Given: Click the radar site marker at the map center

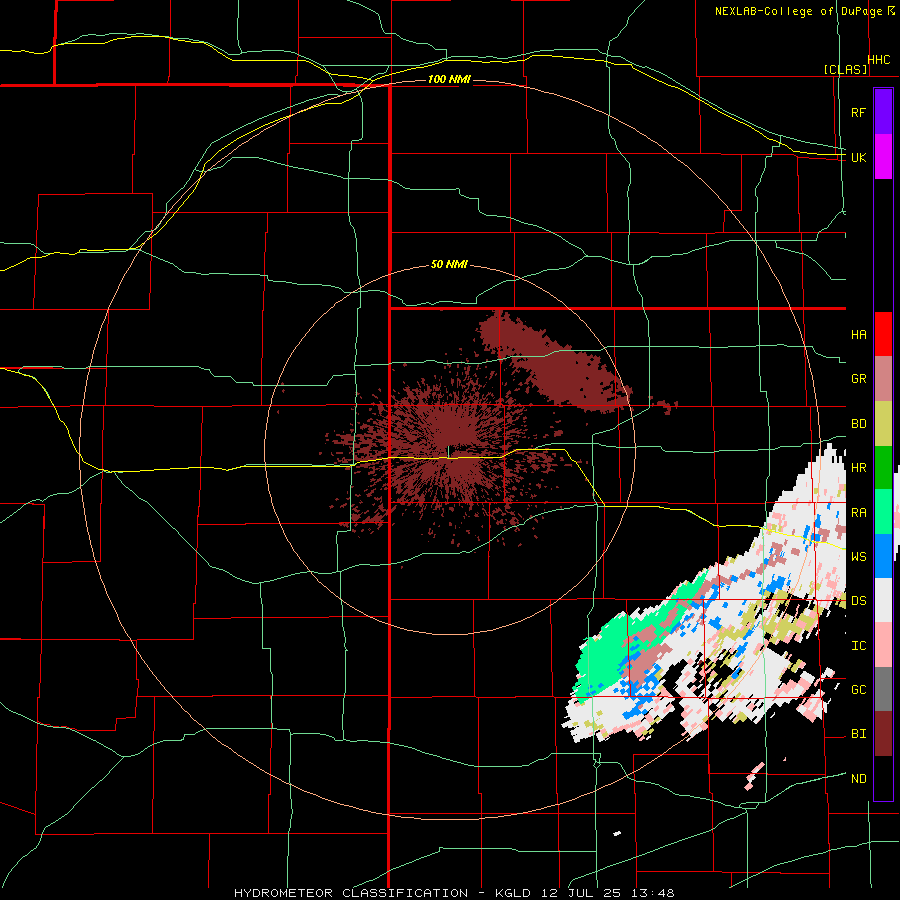Looking at the screenshot, I should click(448, 452).
